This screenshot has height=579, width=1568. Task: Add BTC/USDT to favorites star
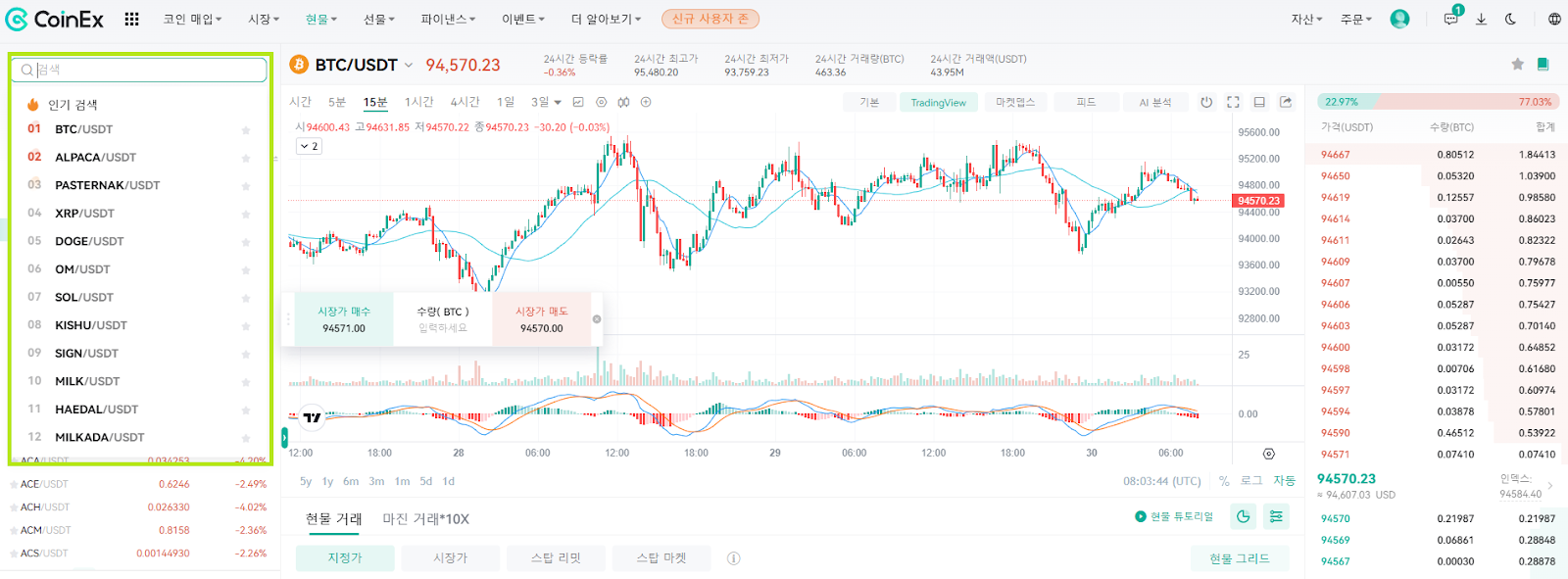coord(1517,64)
